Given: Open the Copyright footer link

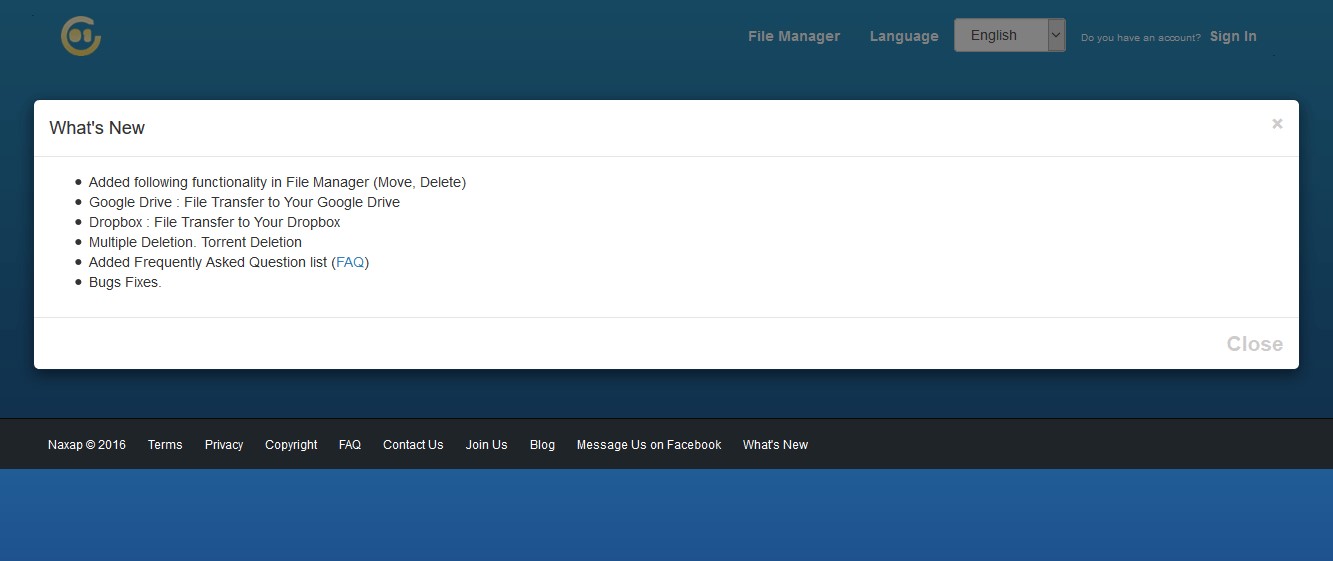Looking at the screenshot, I should click(x=291, y=445).
